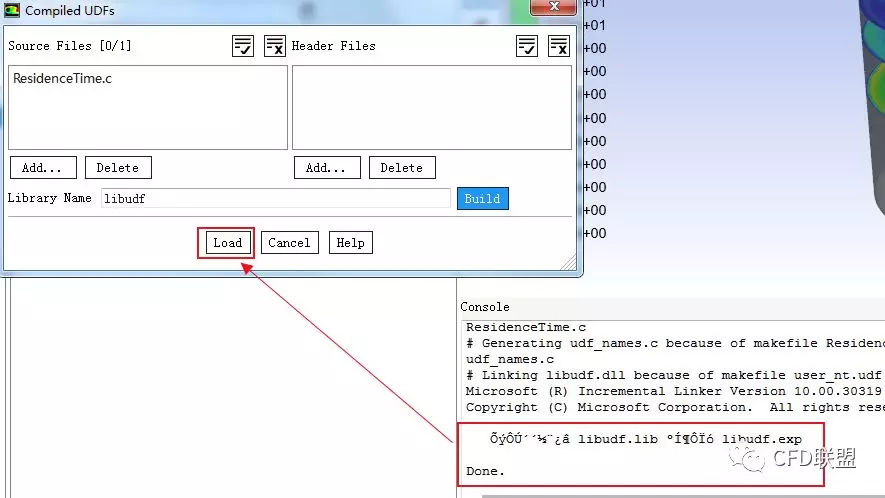Click inside the empty Header Files list

coord(431,108)
